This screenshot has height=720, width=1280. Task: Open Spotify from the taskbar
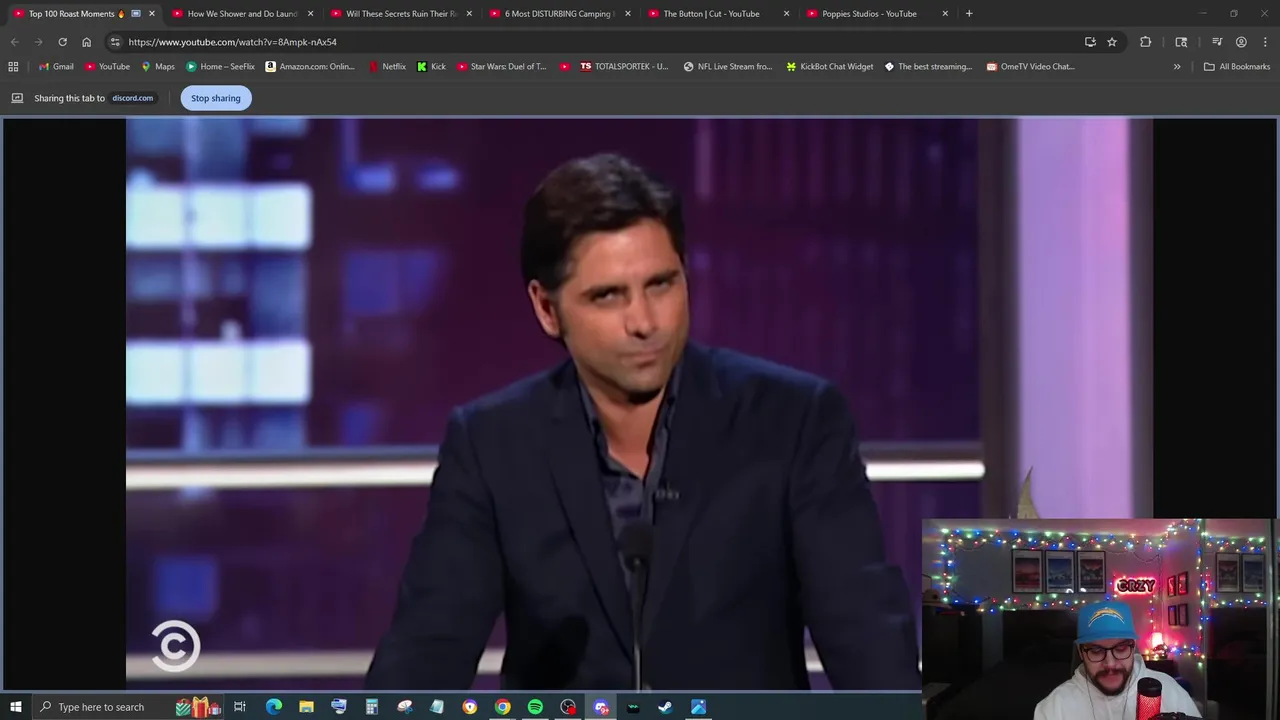pos(535,707)
